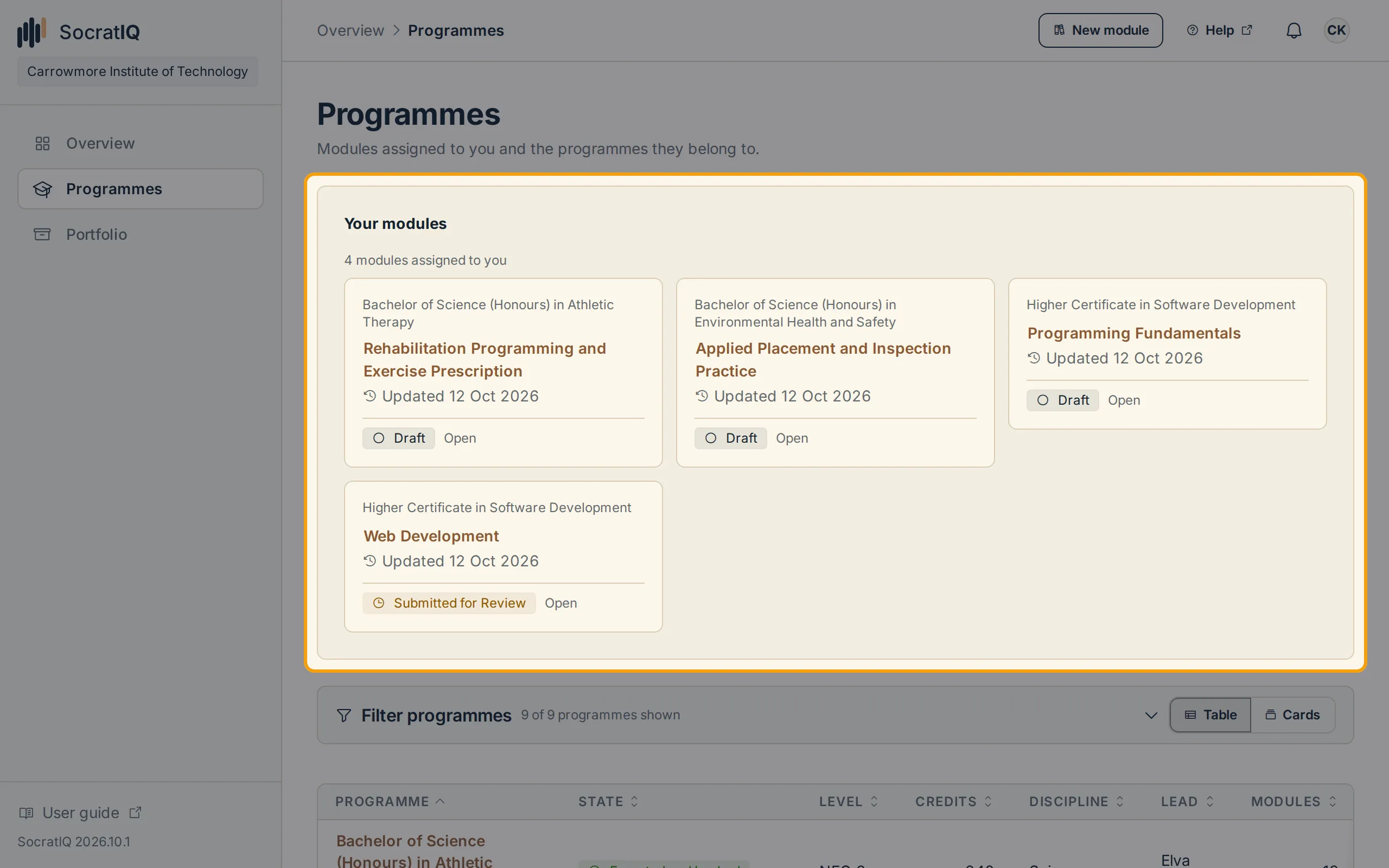Viewport: 1389px width, 868px height.
Task: Click the New module button
Action: 1100,30
